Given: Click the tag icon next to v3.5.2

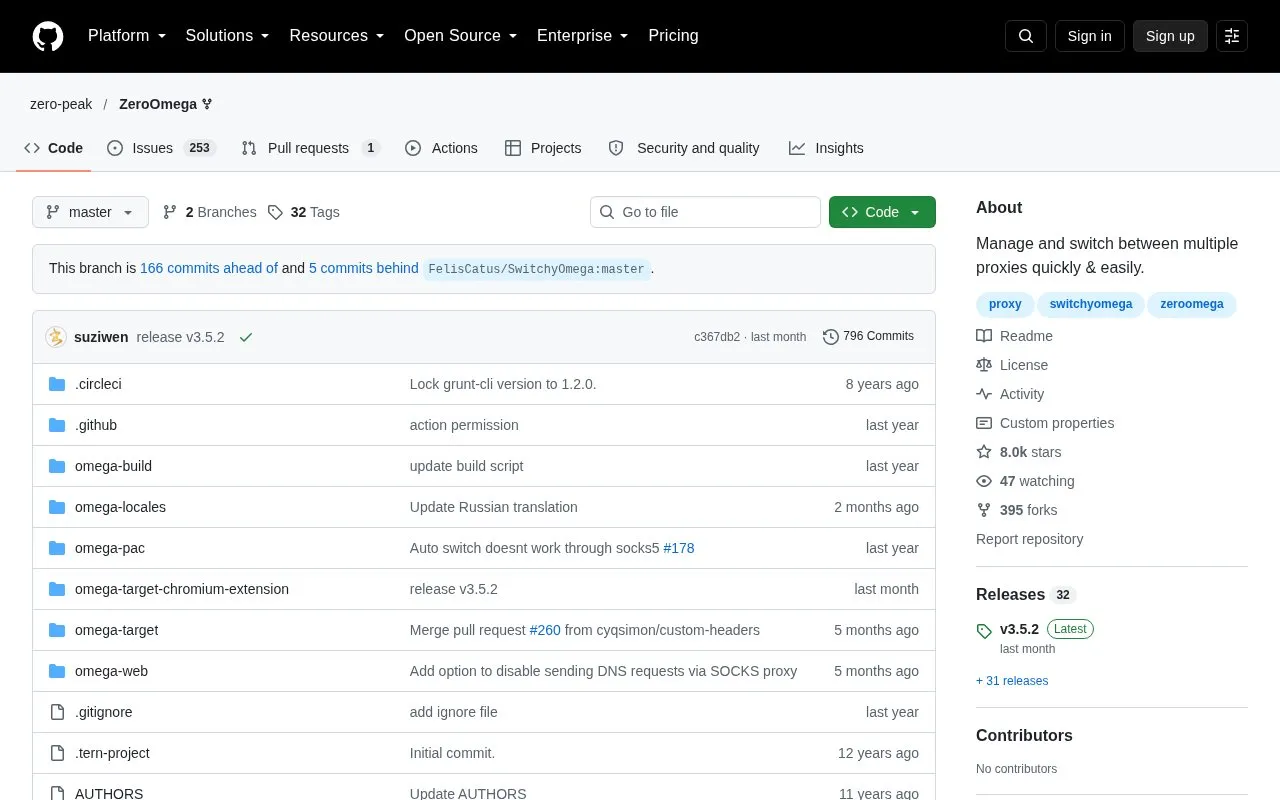Looking at the screenshot, I should pos(984,631).
